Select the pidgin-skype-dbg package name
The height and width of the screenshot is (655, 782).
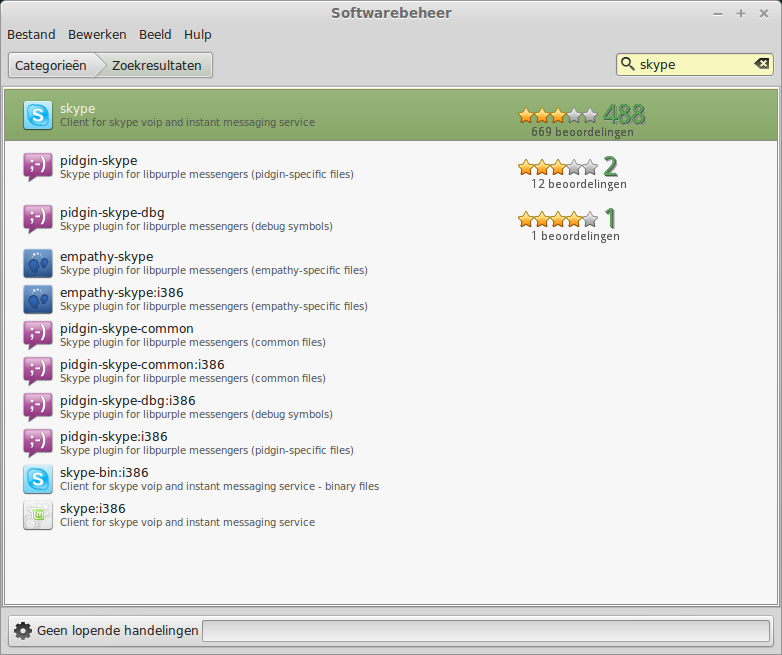(x=112, y=213)
